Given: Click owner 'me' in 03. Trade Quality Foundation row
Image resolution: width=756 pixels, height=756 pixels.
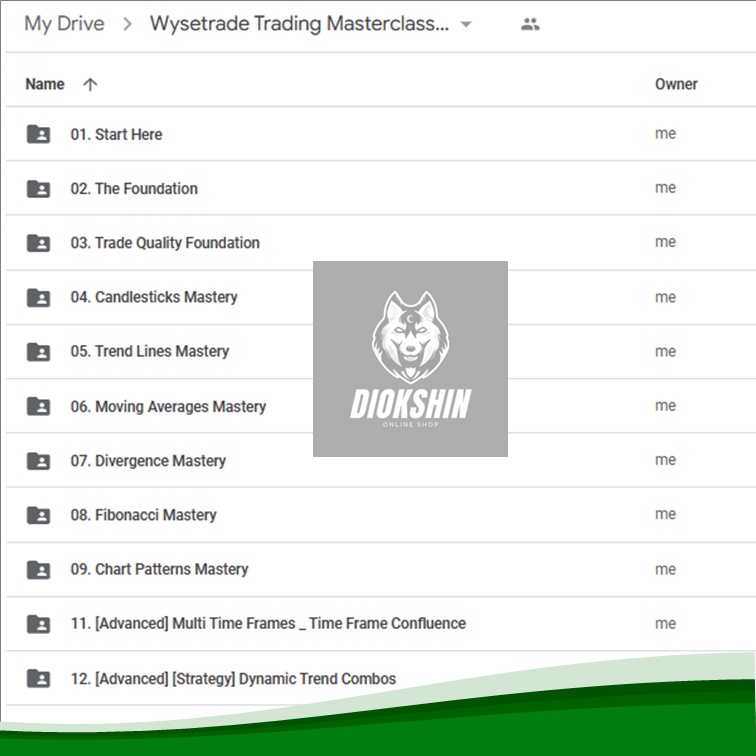Looking at the screenshot, I should click(x=665, y=242).
